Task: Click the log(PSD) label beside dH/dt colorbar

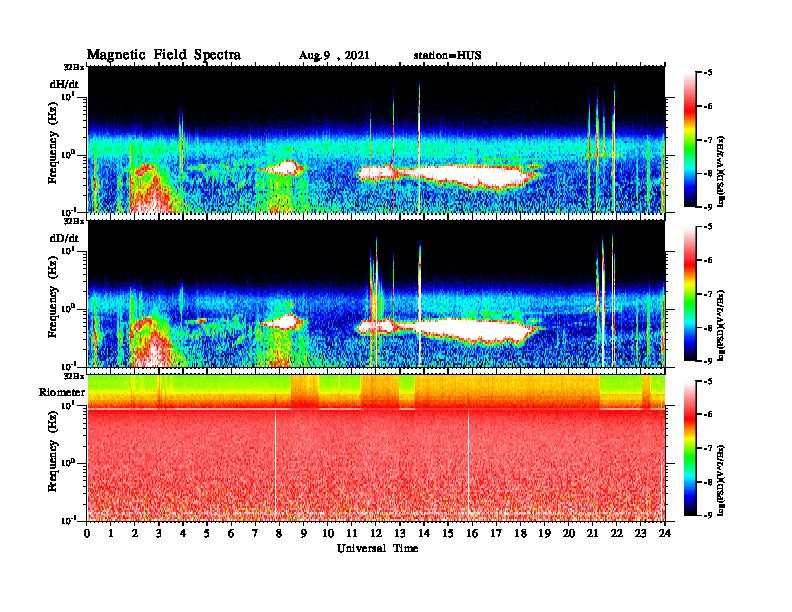Action: [721, 172]
